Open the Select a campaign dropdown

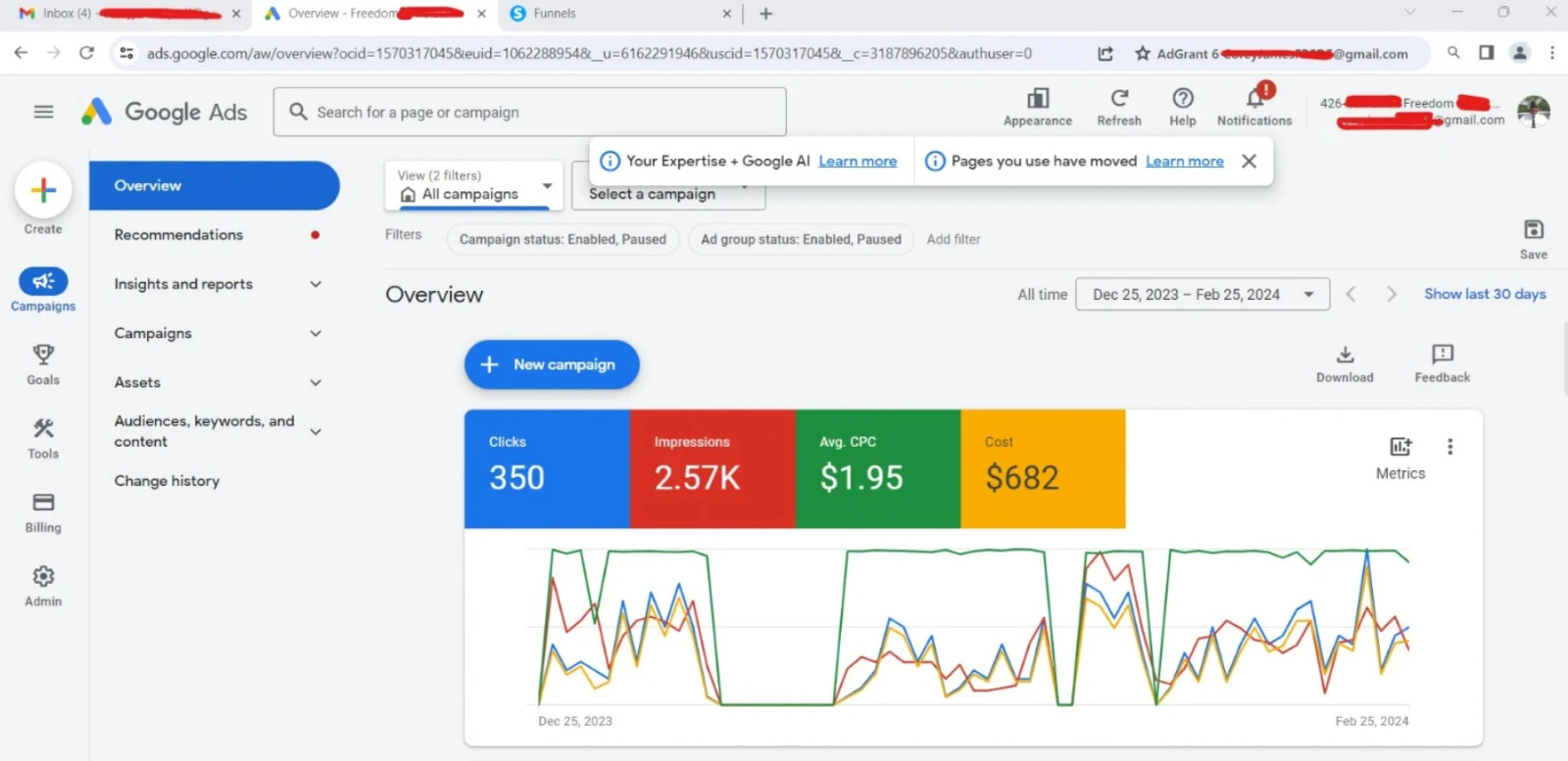(x=668, y=194)
